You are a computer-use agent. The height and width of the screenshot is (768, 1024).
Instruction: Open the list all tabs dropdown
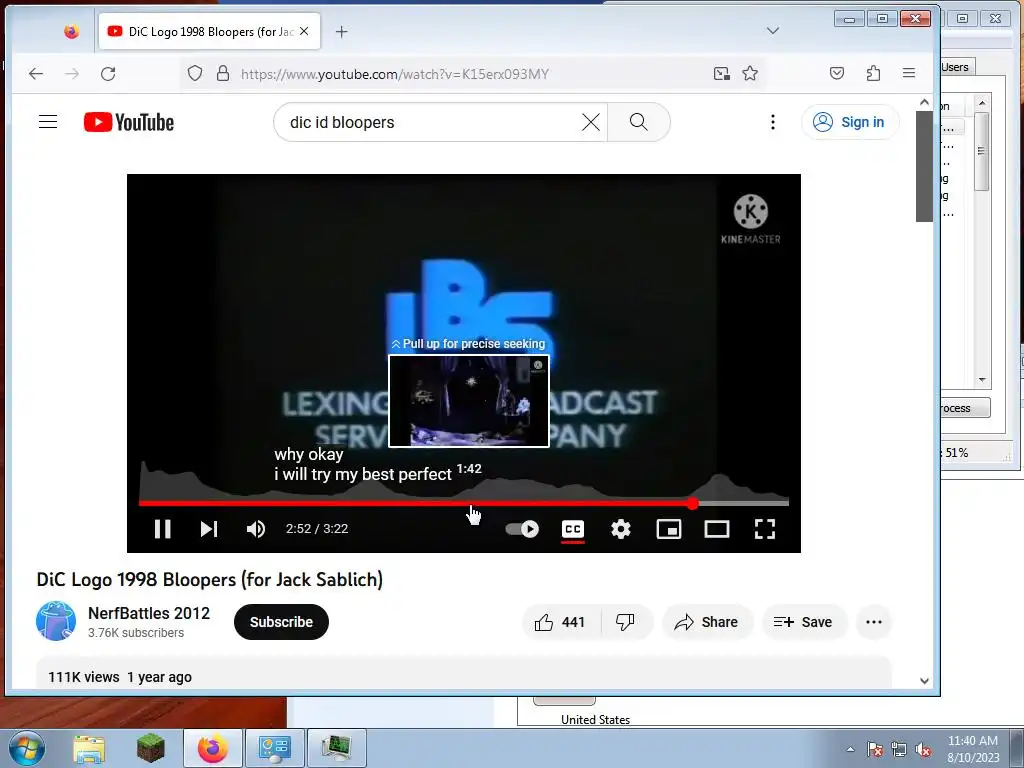tap(773, 31)
